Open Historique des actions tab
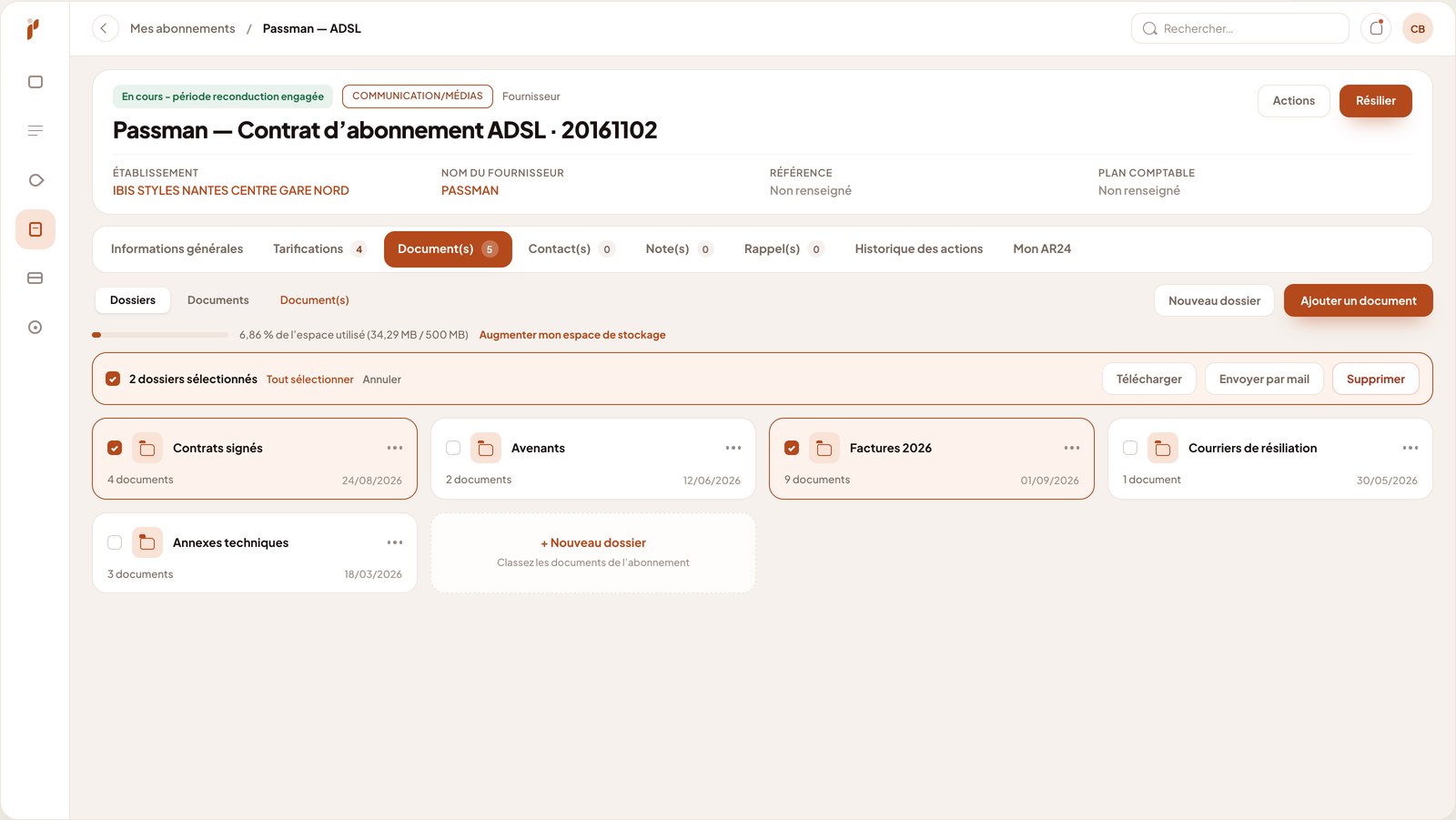 [x=919, y=249]
